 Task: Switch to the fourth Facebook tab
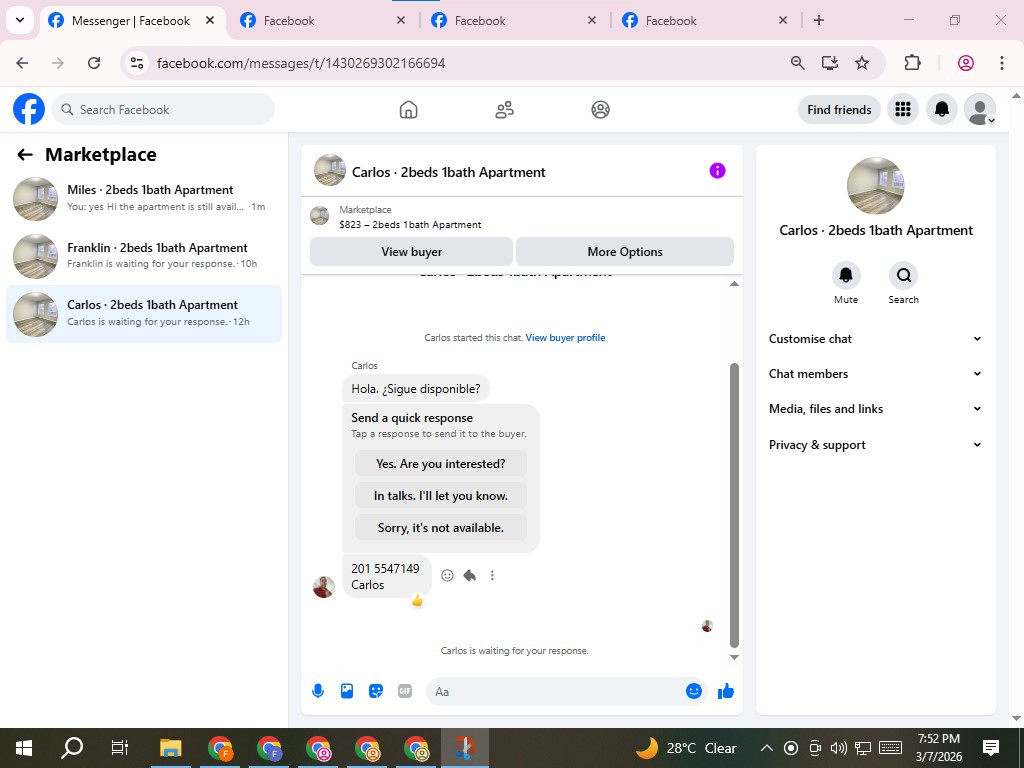[704, 21]
